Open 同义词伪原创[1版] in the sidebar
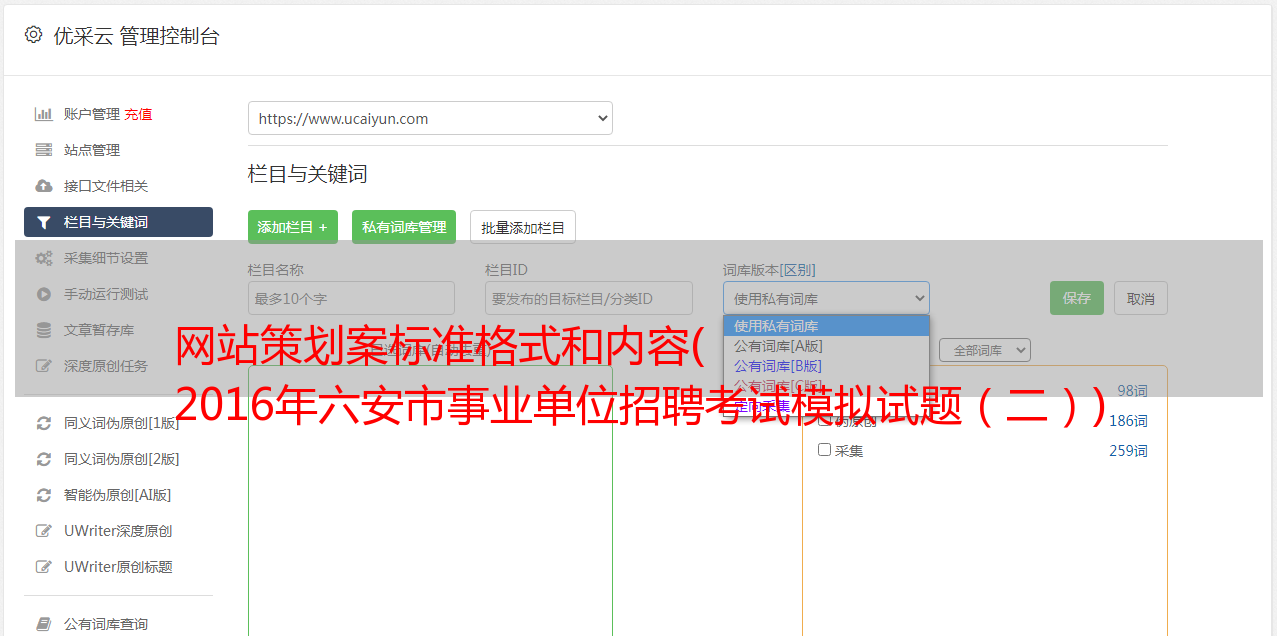Viewport: 1277px width, 636px height. tap(122, 423)
